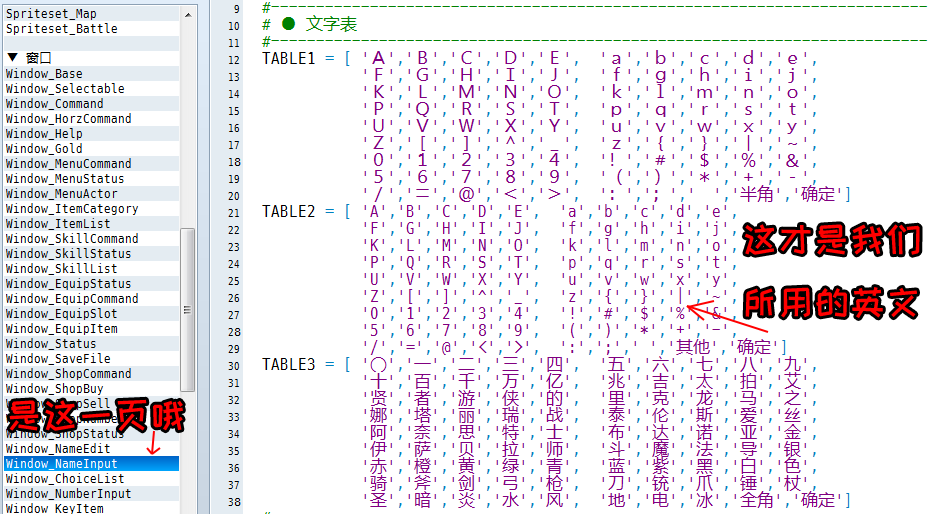Click '其他' string in TABLE2

pos(693,346)
